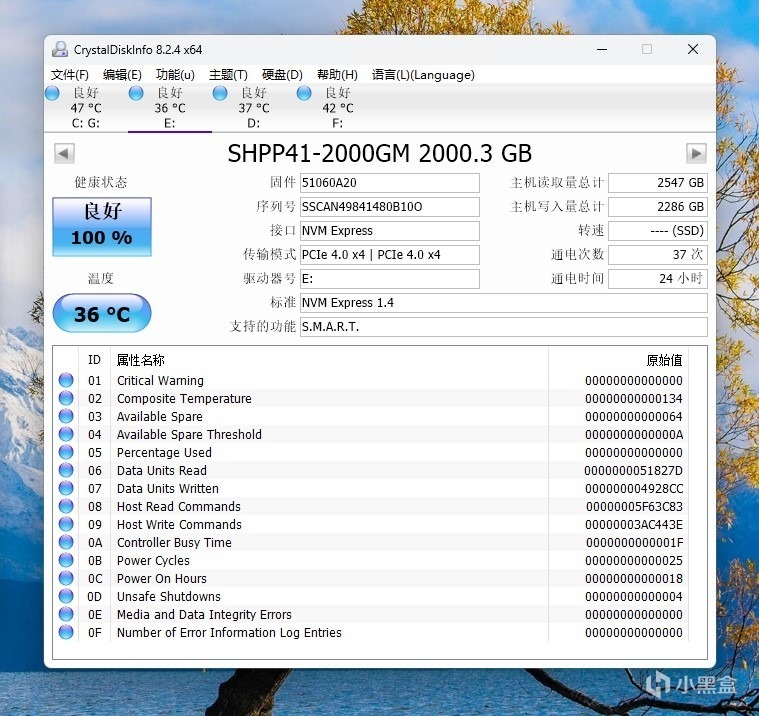This screenshot has height=716, width=759.
Task: Click the model title SHPP41-2000GM 2000.3 GB
Action: tap(380, 153)
